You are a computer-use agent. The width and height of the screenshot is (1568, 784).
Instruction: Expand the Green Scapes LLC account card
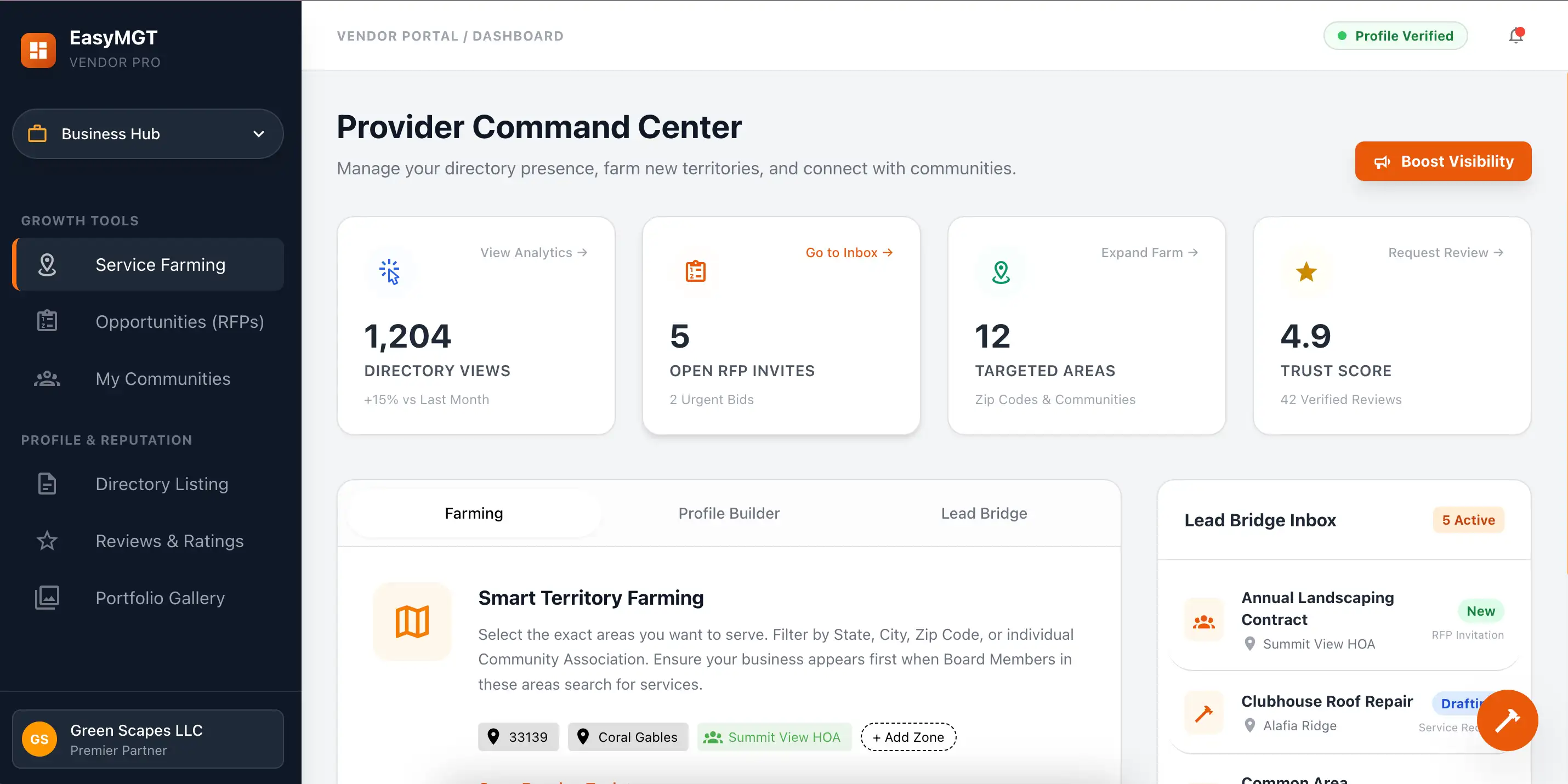click(148, 739)
